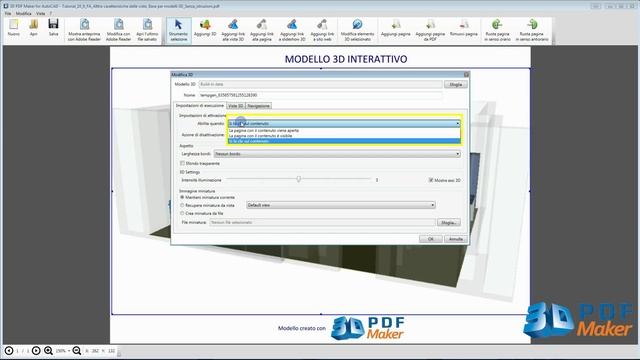This screenshot has width=640, height=360.
Task: Select the Impostazioni di esecuzione tab
Action: (x=200, y=106)
